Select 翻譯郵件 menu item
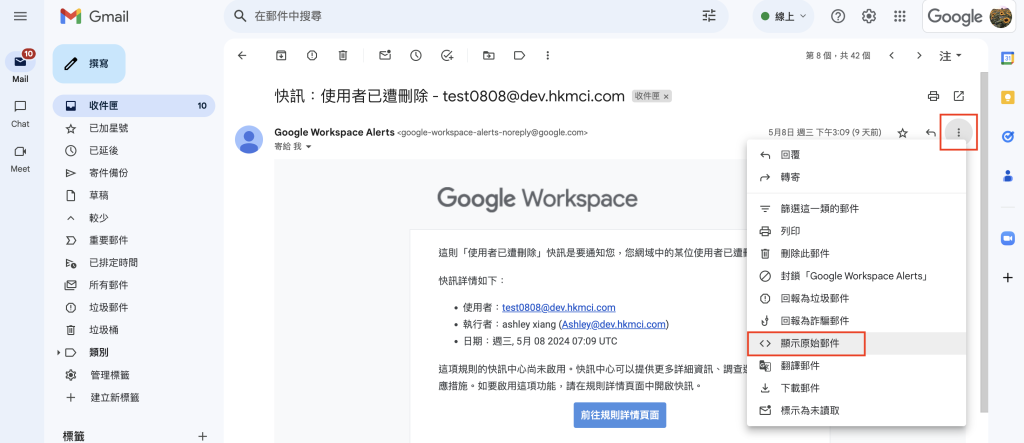 pyautogui.click(x=856, y=366)
